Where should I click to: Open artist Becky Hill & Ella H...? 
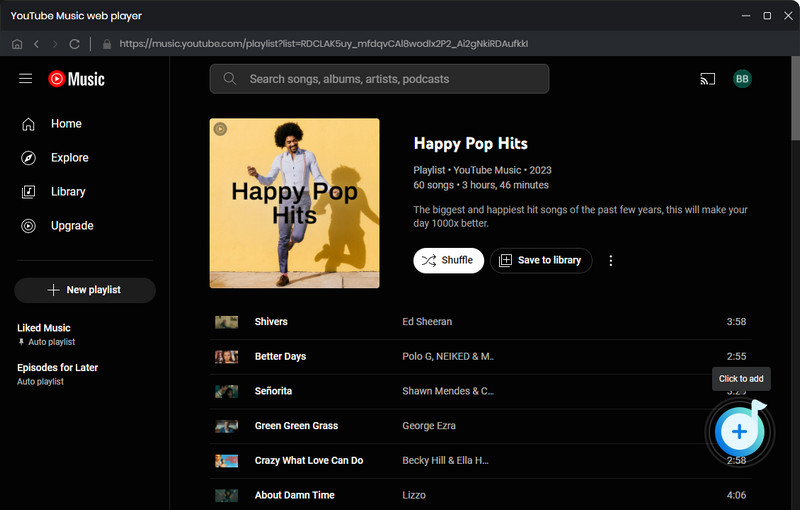coord(445,461)
